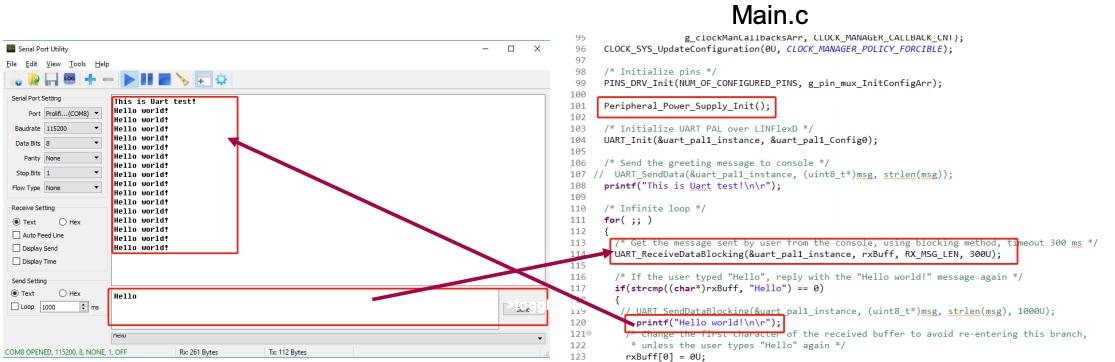The width and height of the screenshot is (1115, 362).
Task: Click the Send button
Action: point(523,307)
